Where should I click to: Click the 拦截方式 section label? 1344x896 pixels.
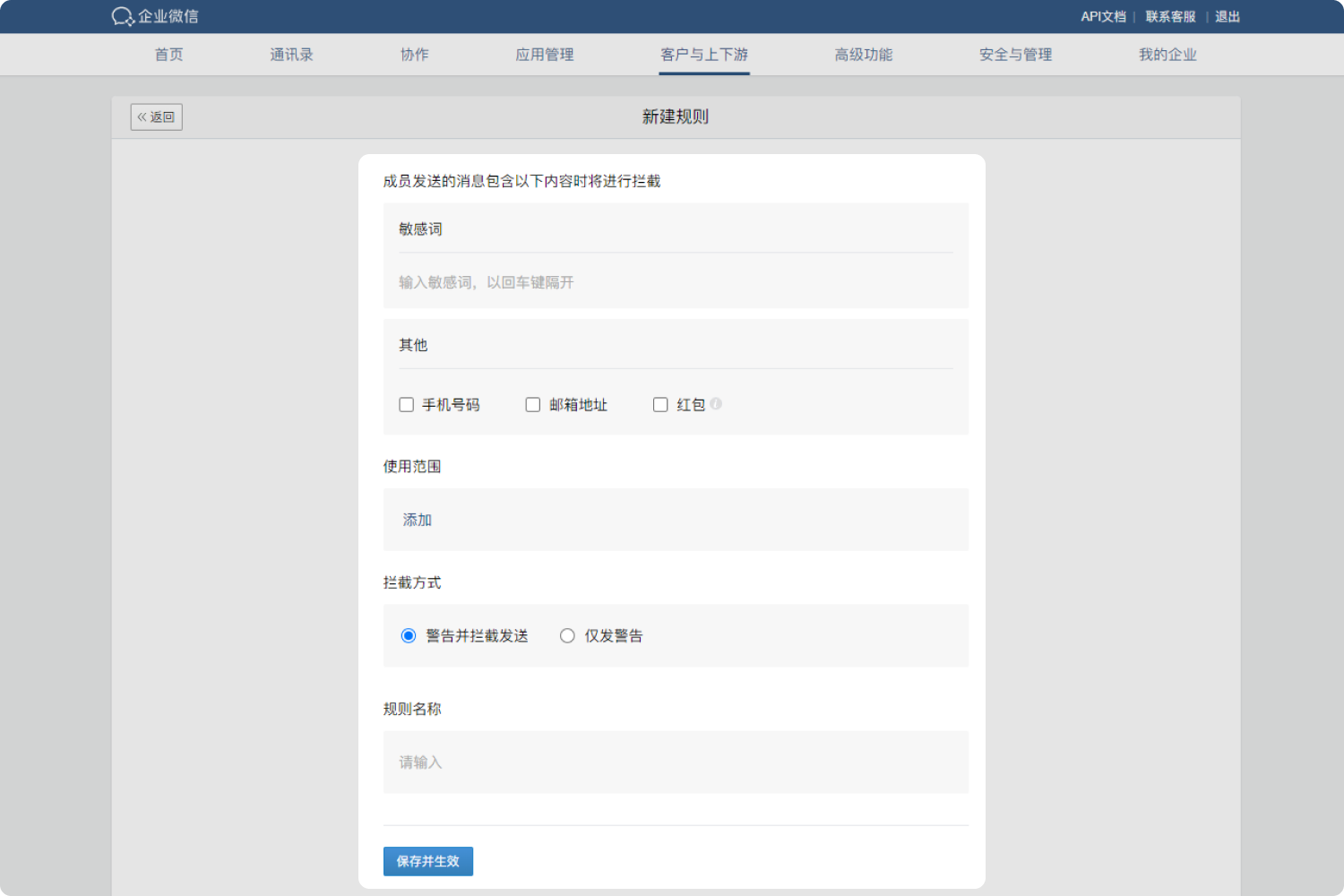tap(412, 582)
